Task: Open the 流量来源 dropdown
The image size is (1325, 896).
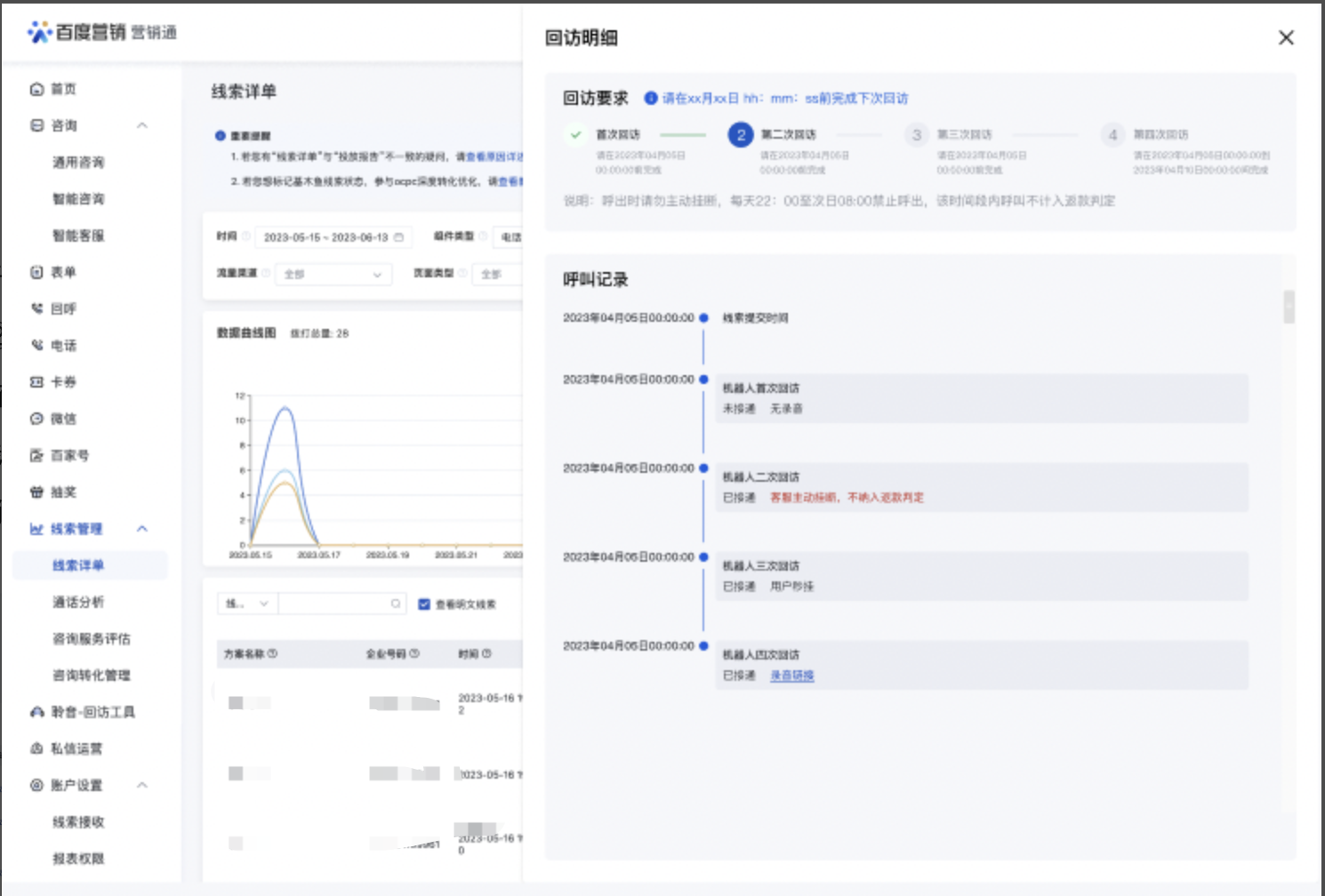Action: [x=333, y=275]
